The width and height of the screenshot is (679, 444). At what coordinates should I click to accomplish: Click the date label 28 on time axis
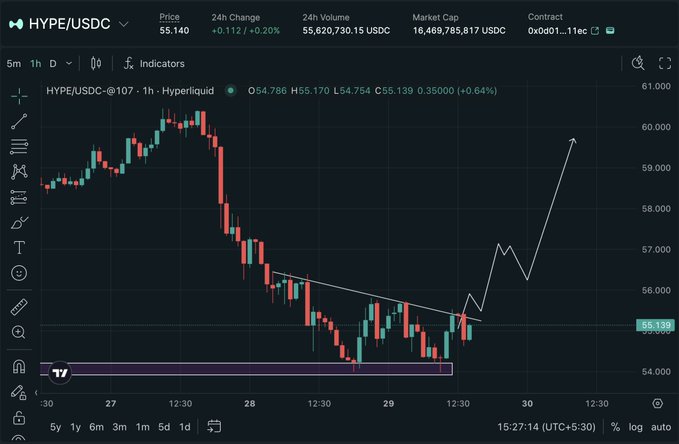(249, 404)
